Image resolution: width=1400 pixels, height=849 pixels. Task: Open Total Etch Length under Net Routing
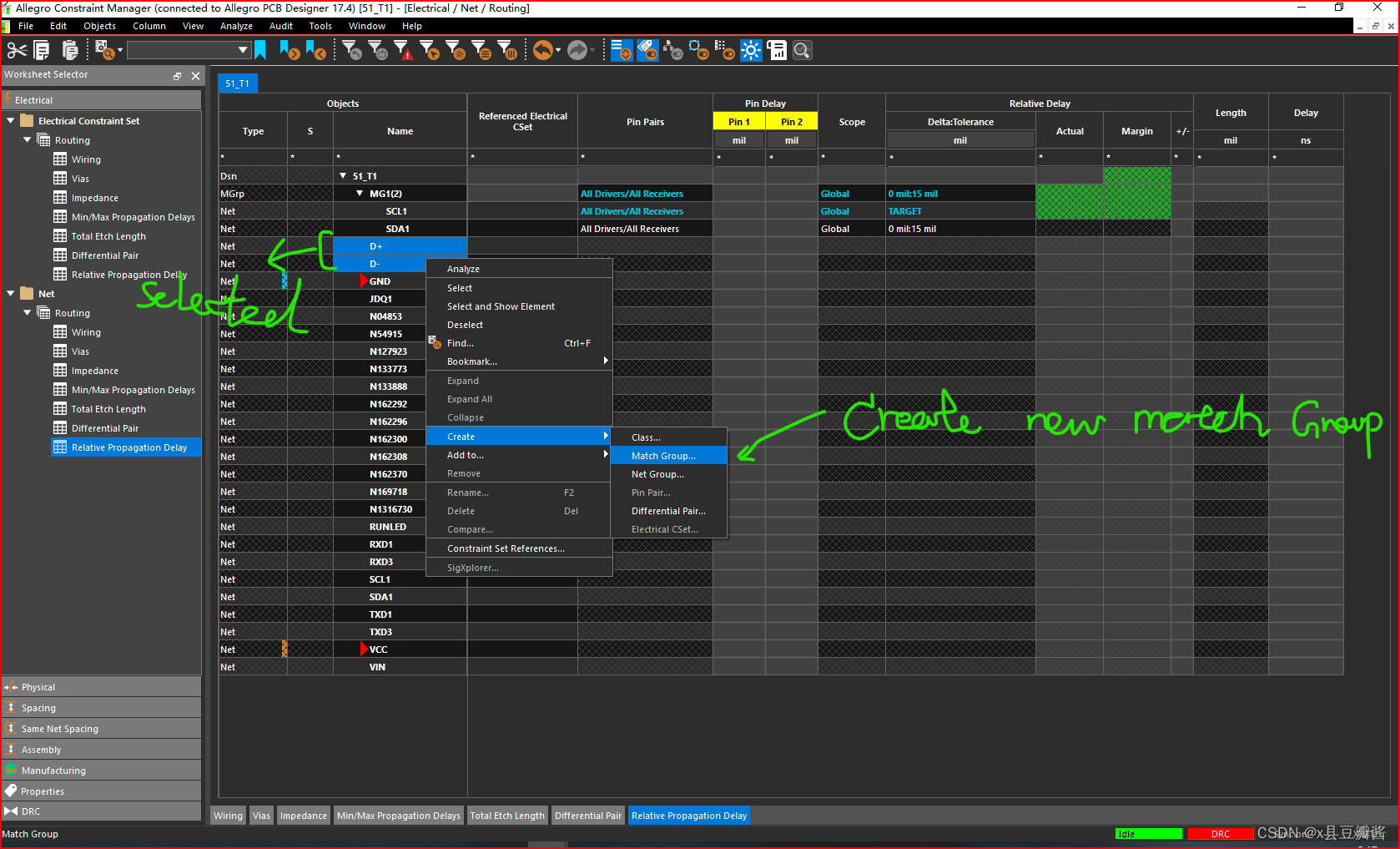(108, 409)
